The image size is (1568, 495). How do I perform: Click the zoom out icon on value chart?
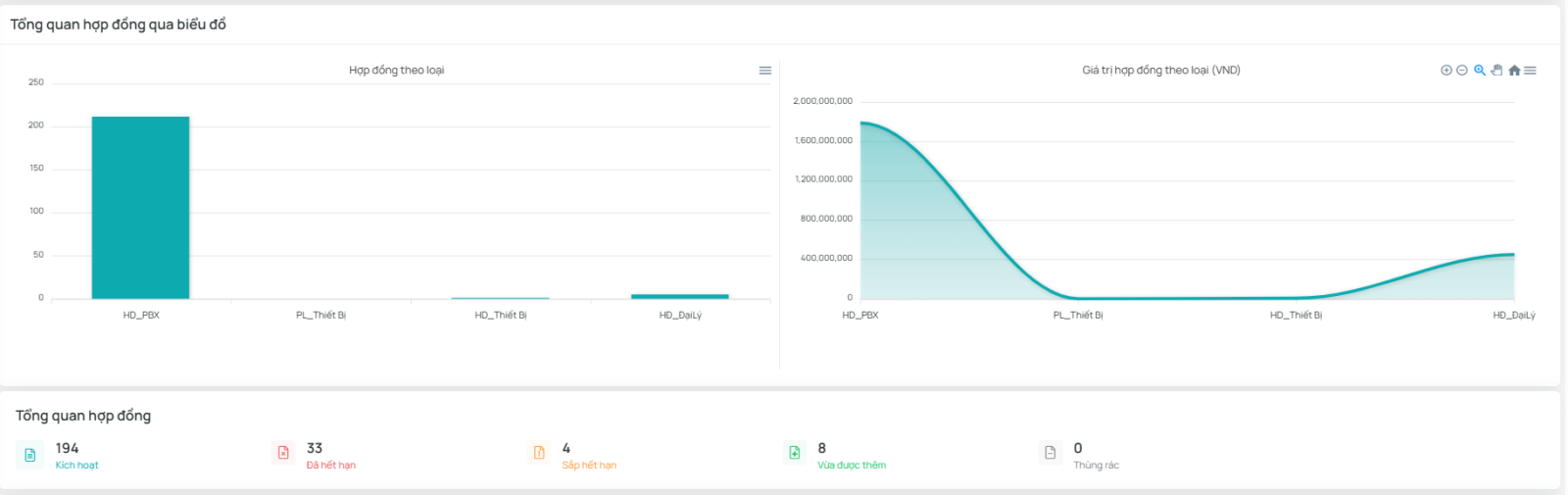point(1461,71)
